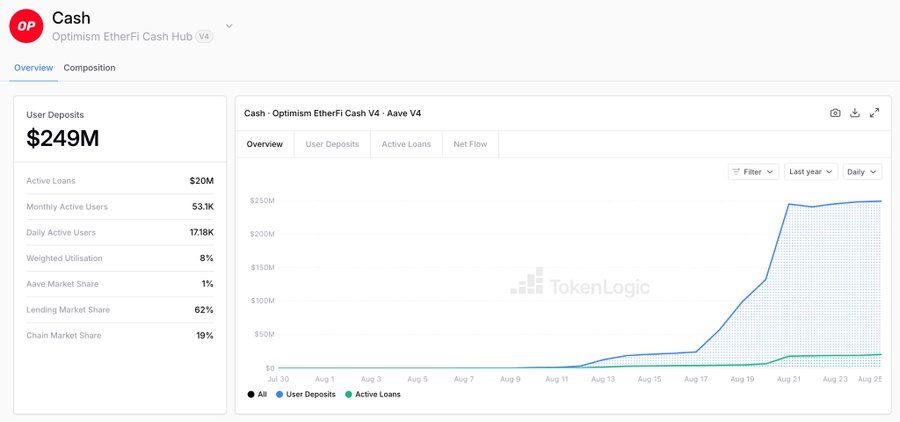Click the 53.1K monthly users value
Image resolution: width=900 pixels, height=422 pixels.
tap(203, 207)
